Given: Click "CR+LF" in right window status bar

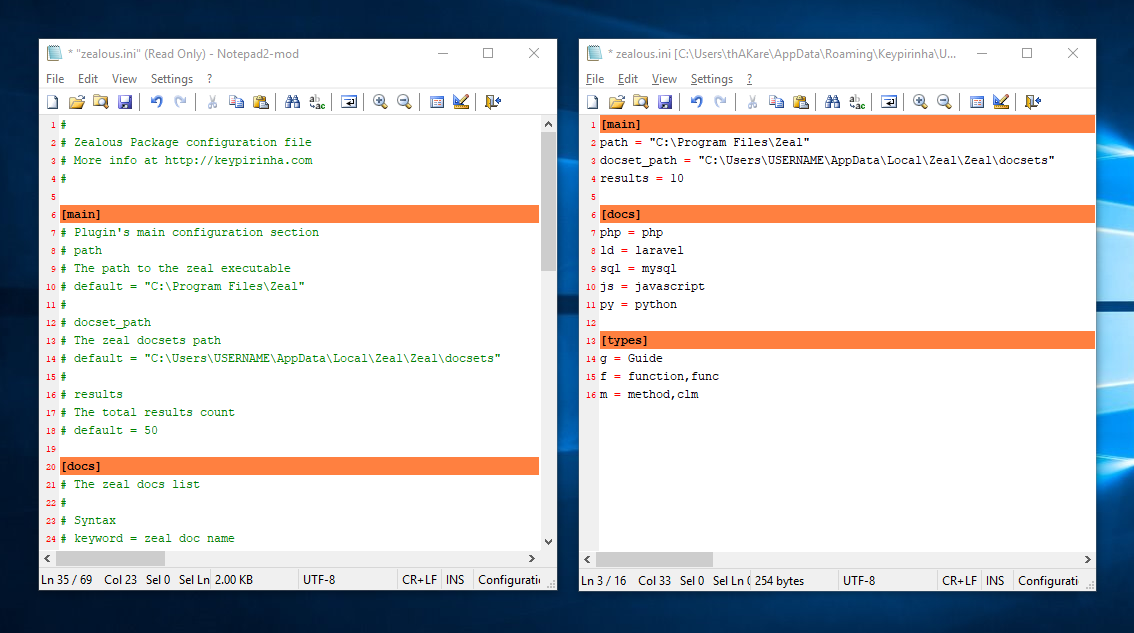Looking at the screenshot, I should [x=959, y=581].
